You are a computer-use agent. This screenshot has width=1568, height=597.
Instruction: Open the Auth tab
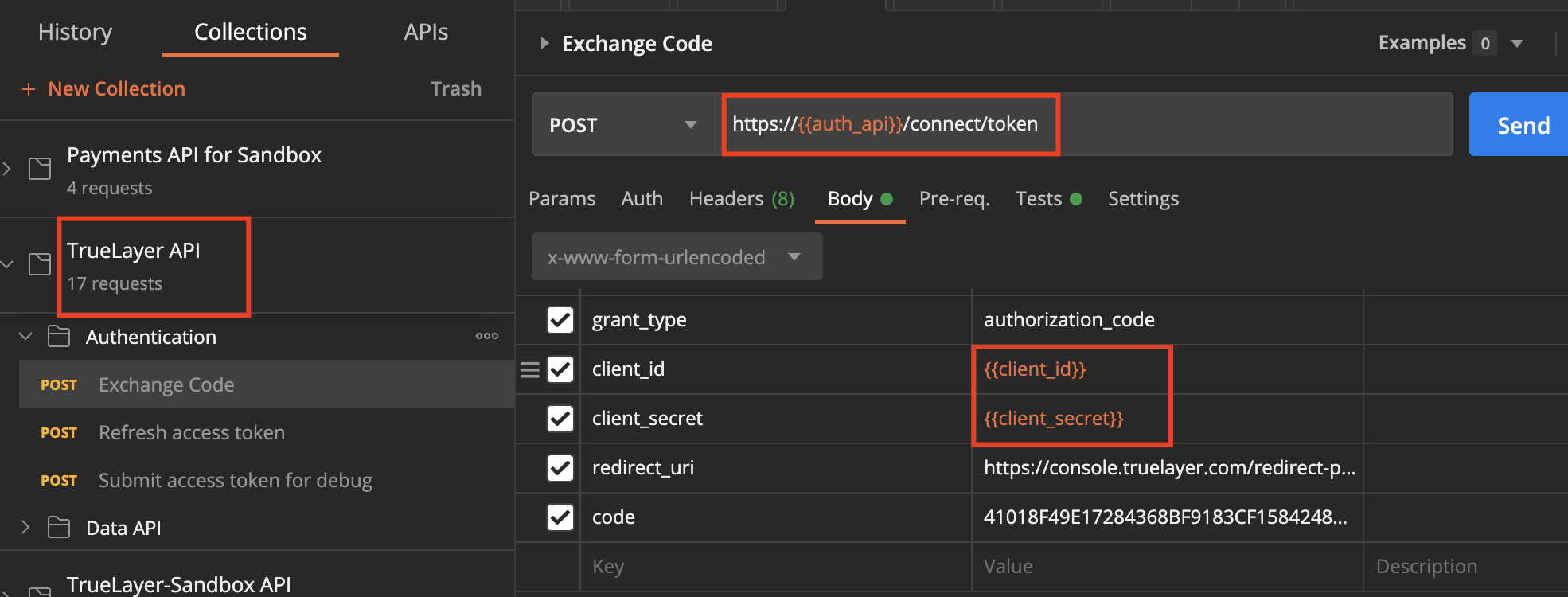[x=642, y=199]
